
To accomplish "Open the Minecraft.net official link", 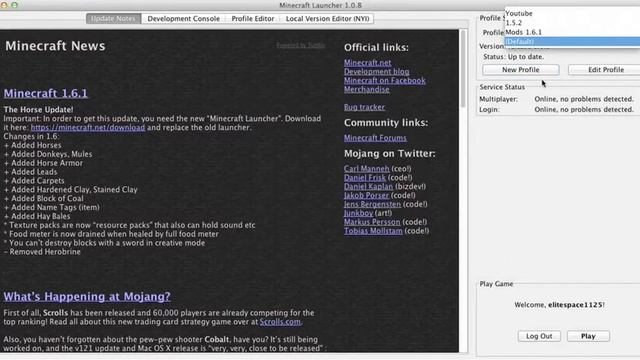I will pos(367,63).
